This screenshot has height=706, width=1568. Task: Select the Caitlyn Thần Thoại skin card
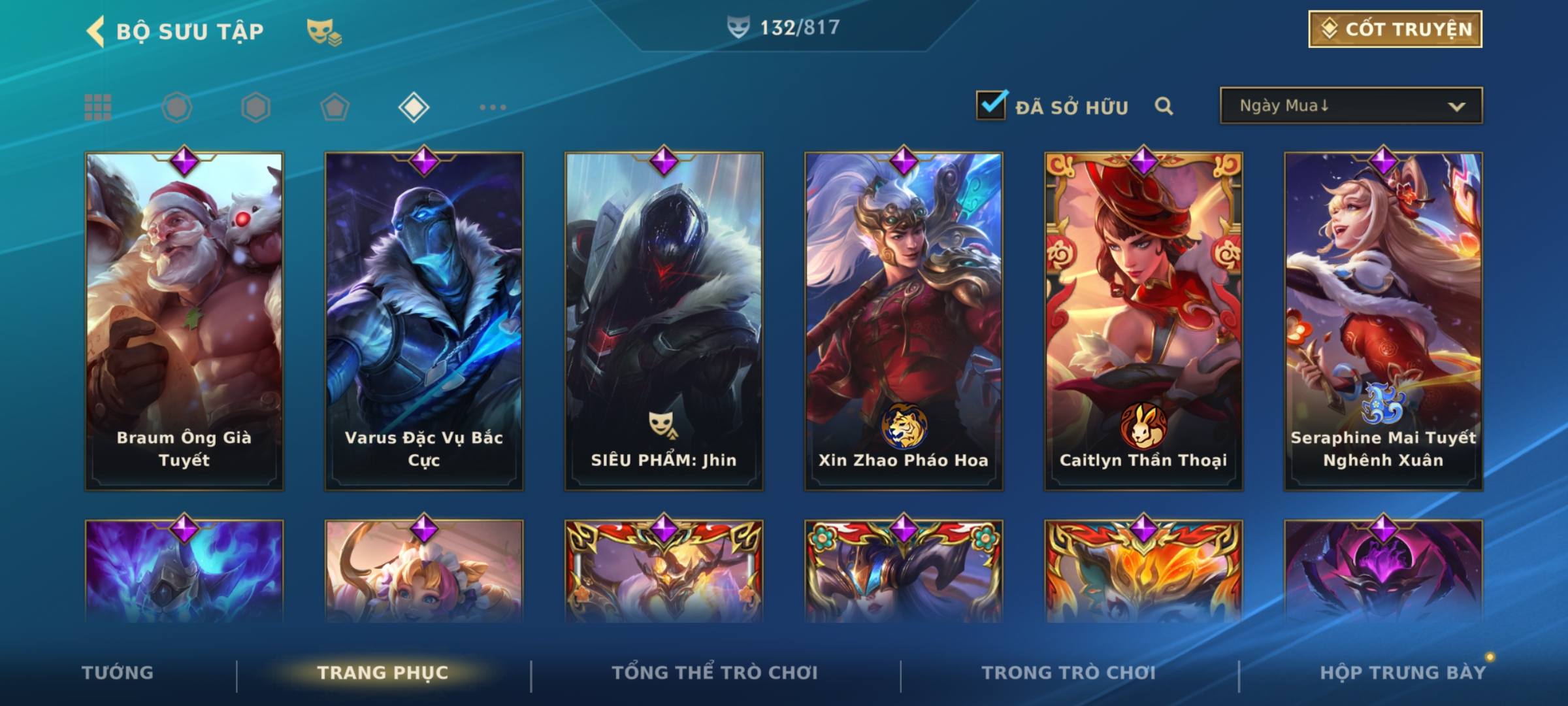click(1143, 321)
